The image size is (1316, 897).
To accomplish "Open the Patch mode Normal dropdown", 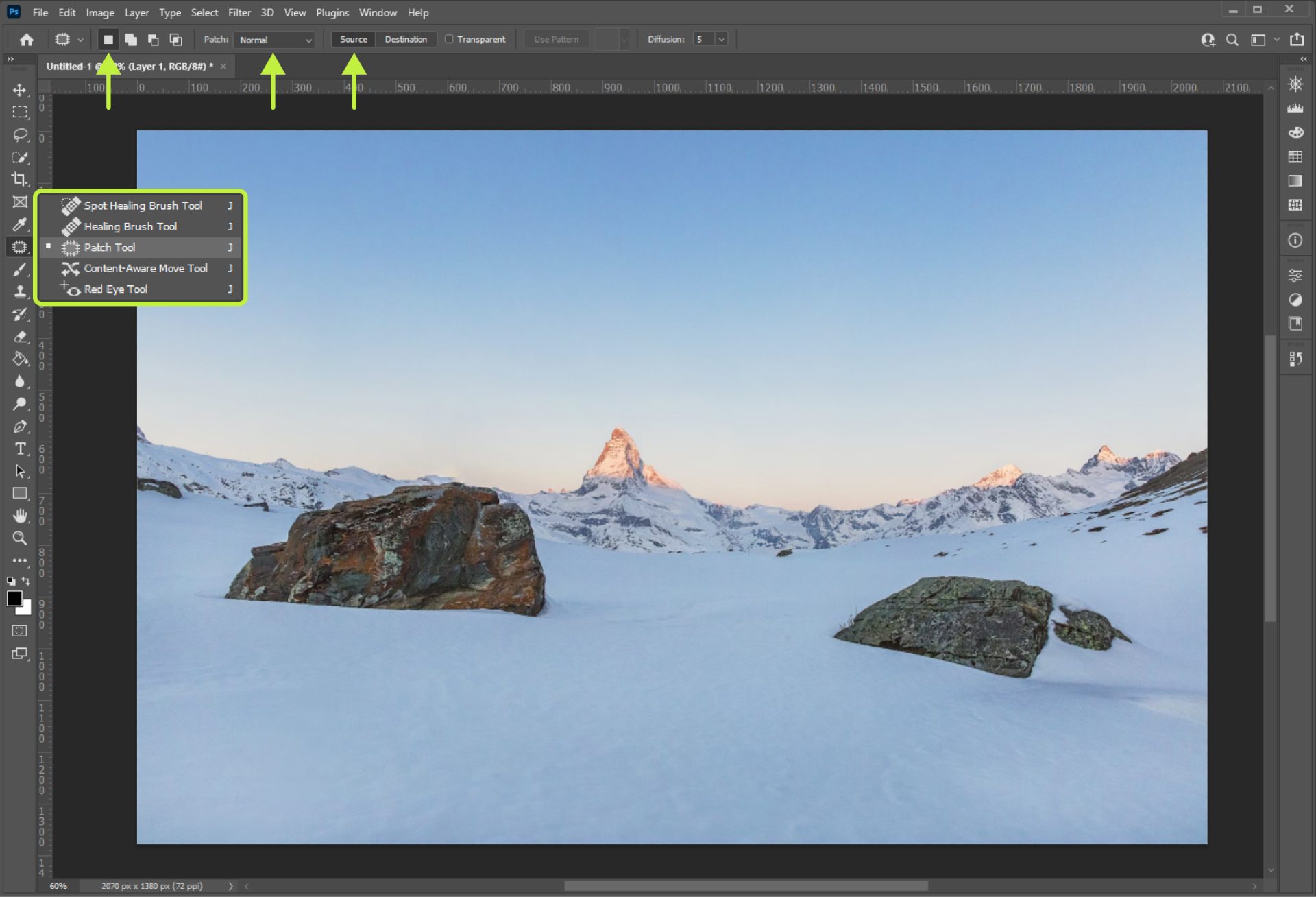I will 274,40.
